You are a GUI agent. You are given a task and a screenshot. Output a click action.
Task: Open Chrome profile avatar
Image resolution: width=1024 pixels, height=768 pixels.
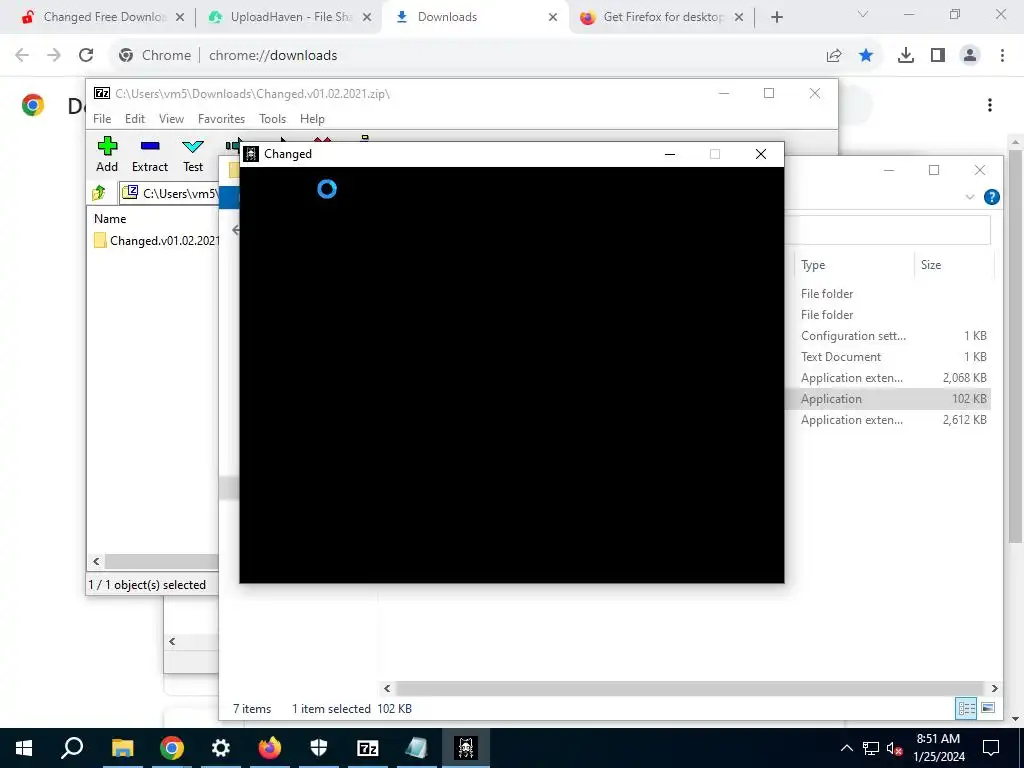point(970,56)
